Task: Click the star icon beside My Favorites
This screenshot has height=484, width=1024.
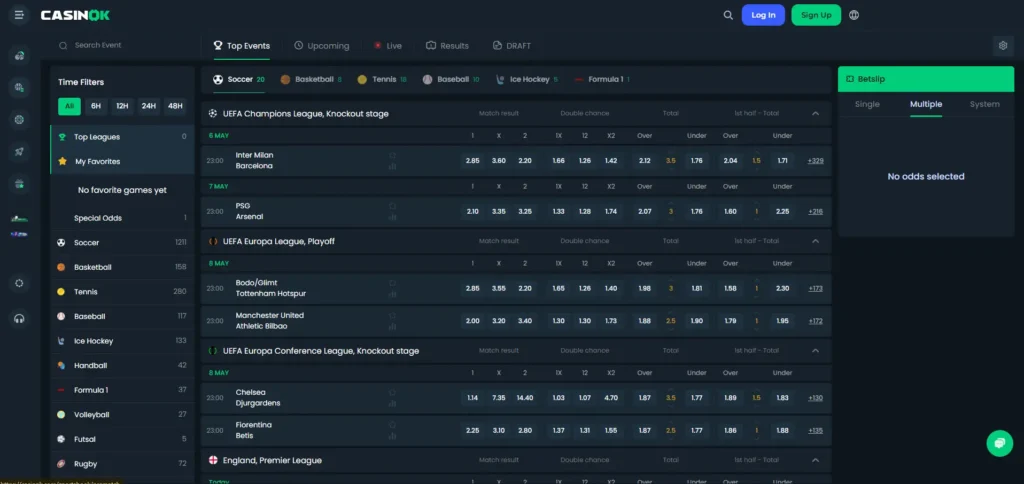Action: pos(62,161)
